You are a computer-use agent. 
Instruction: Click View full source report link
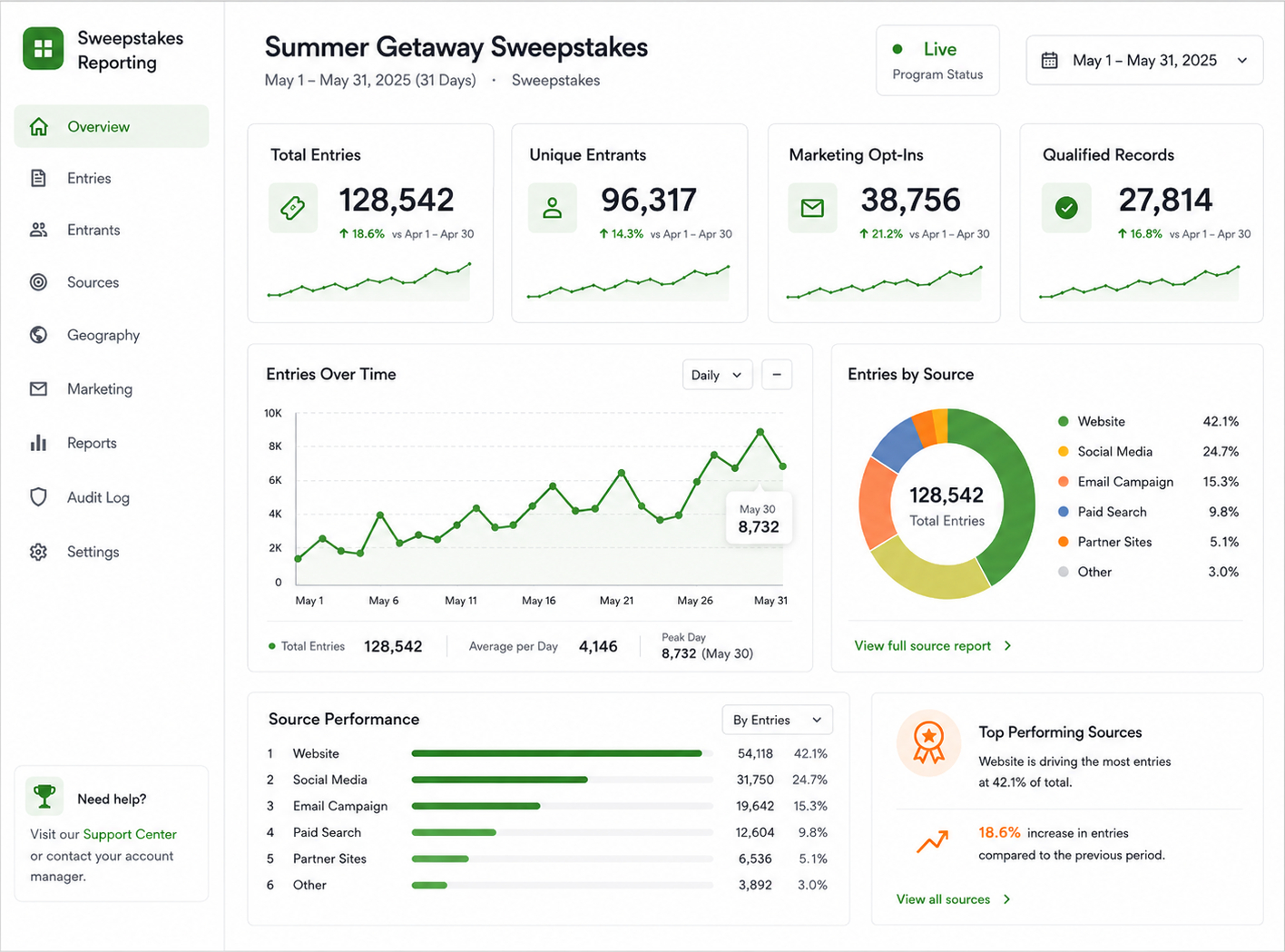922,646
